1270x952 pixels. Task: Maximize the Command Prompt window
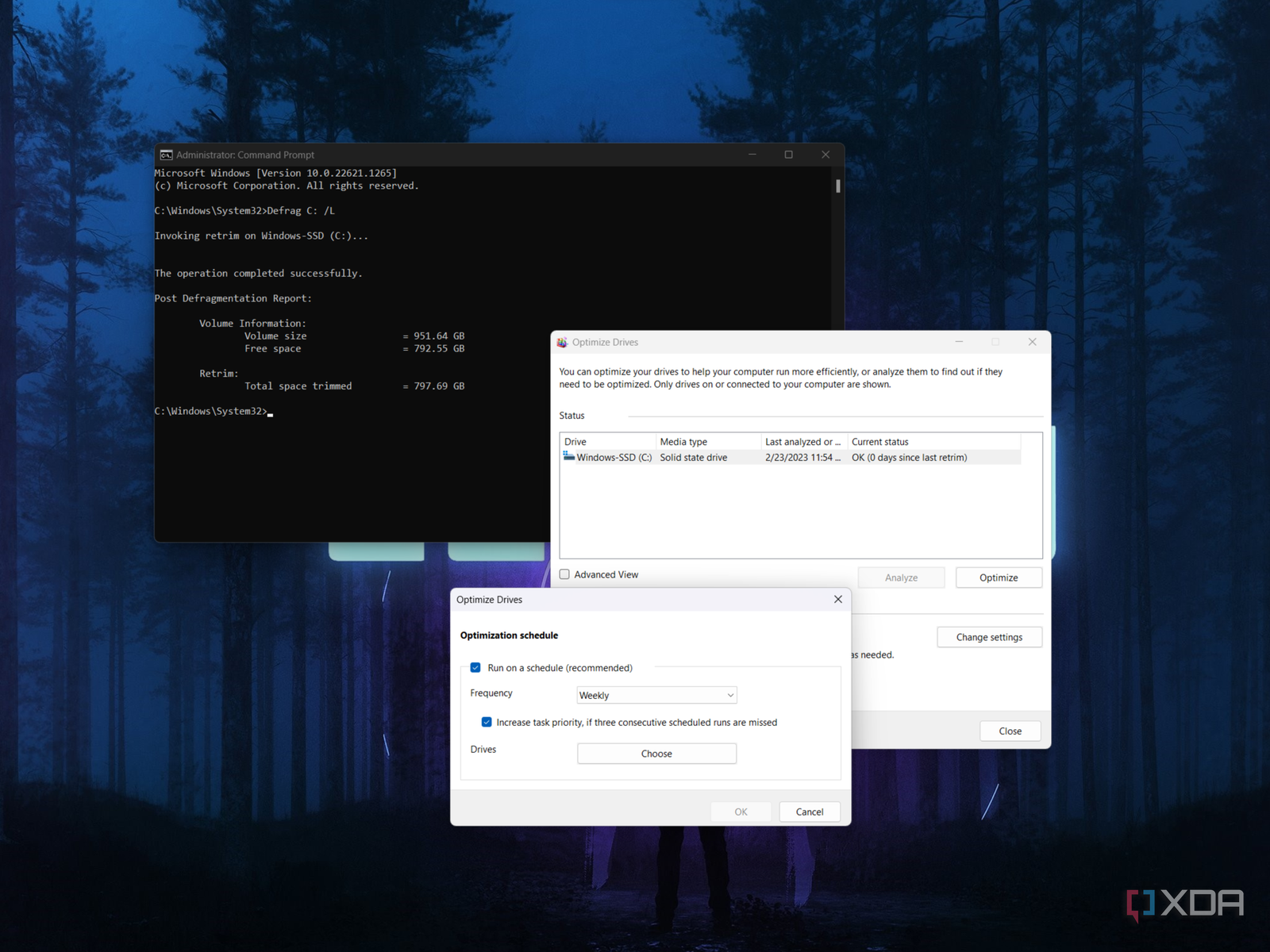[788, 155]
